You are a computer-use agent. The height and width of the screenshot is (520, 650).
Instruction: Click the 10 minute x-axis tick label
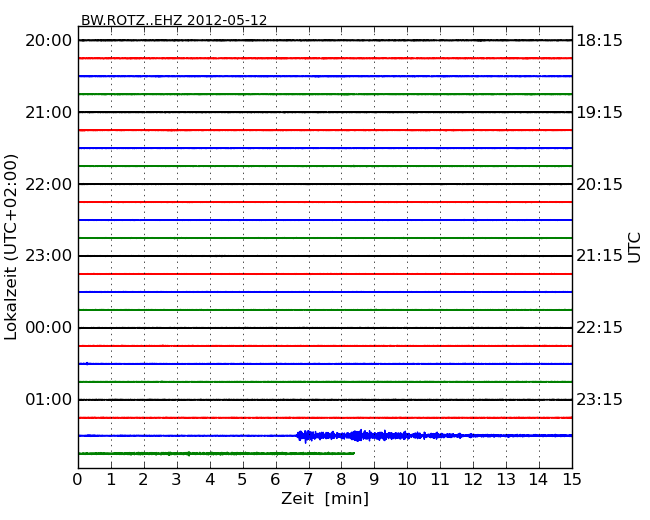pyautogui.click(x=407, y=480)
